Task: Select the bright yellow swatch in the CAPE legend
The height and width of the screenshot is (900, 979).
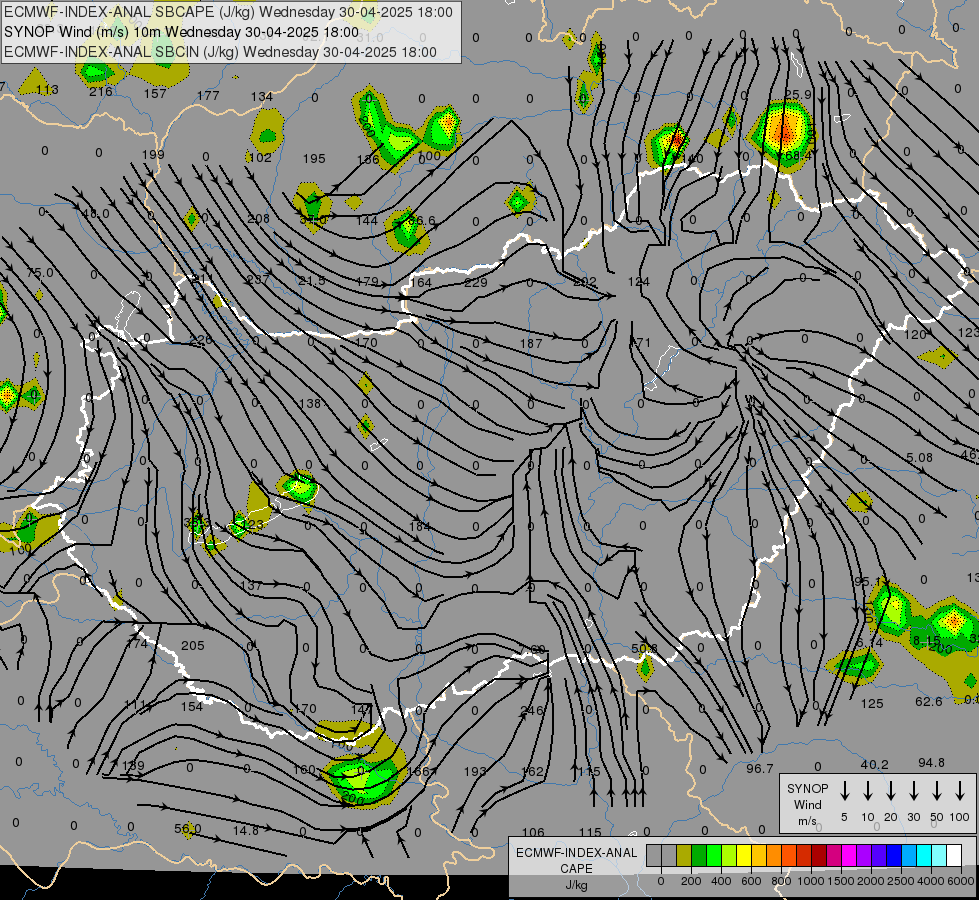Action: (744, 856)
